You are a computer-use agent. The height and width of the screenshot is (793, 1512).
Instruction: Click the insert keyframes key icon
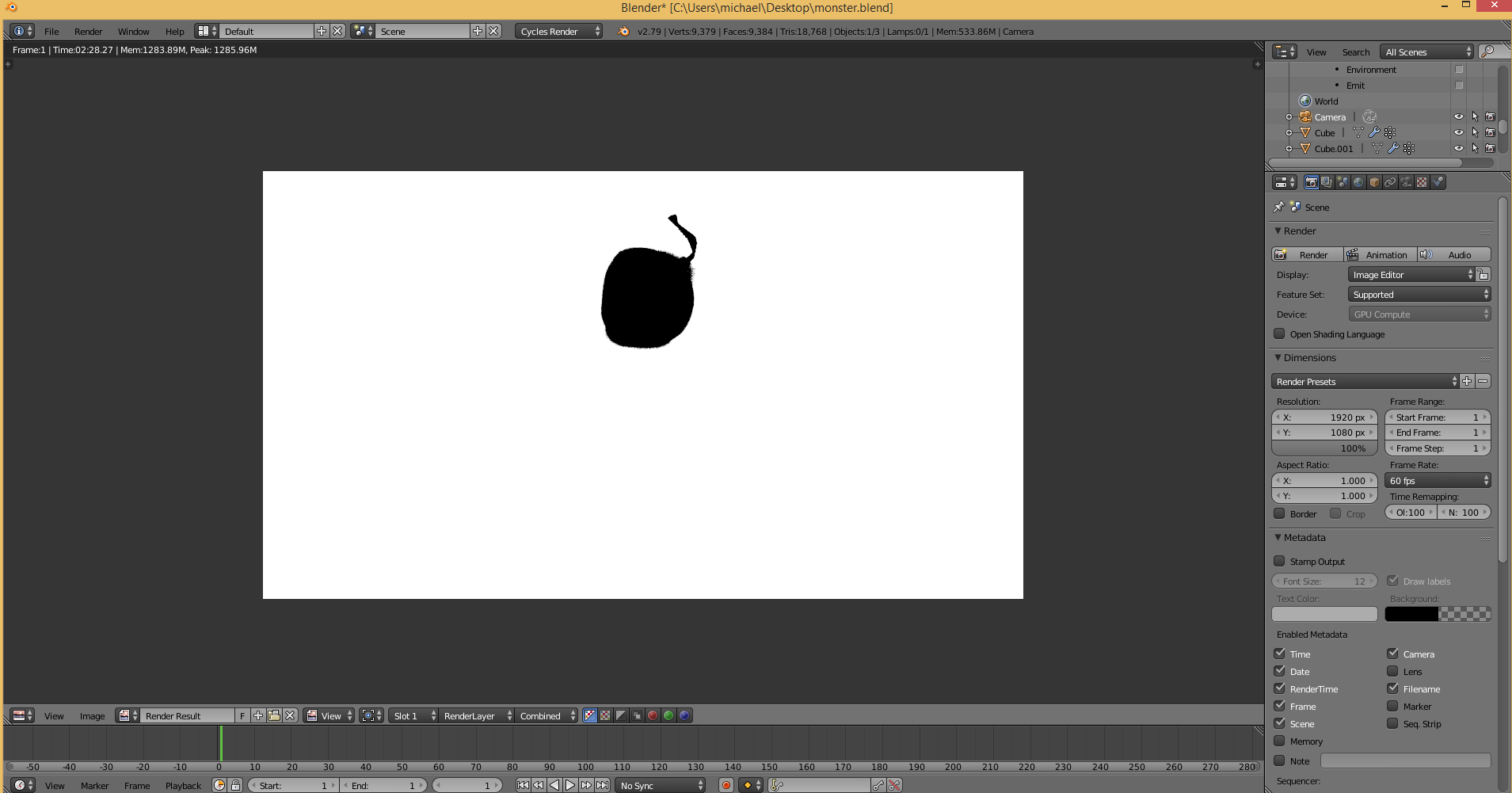pos(878,785)
